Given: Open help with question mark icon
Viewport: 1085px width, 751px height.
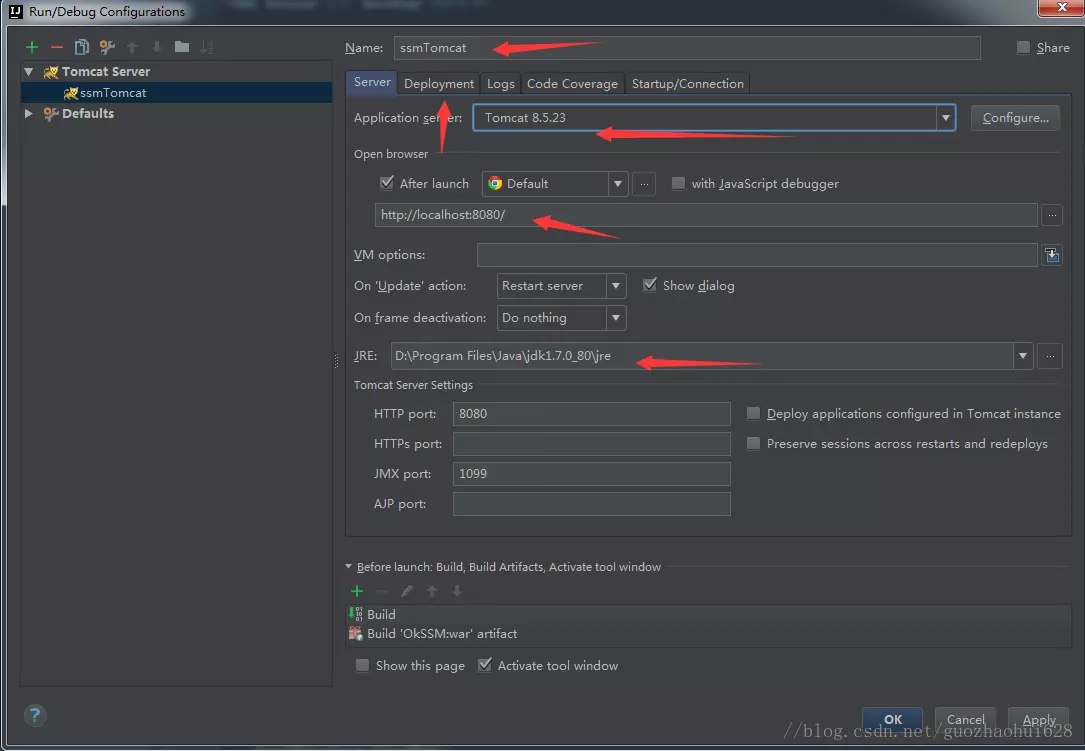Looking at the screenshot, I should [35, 715].
